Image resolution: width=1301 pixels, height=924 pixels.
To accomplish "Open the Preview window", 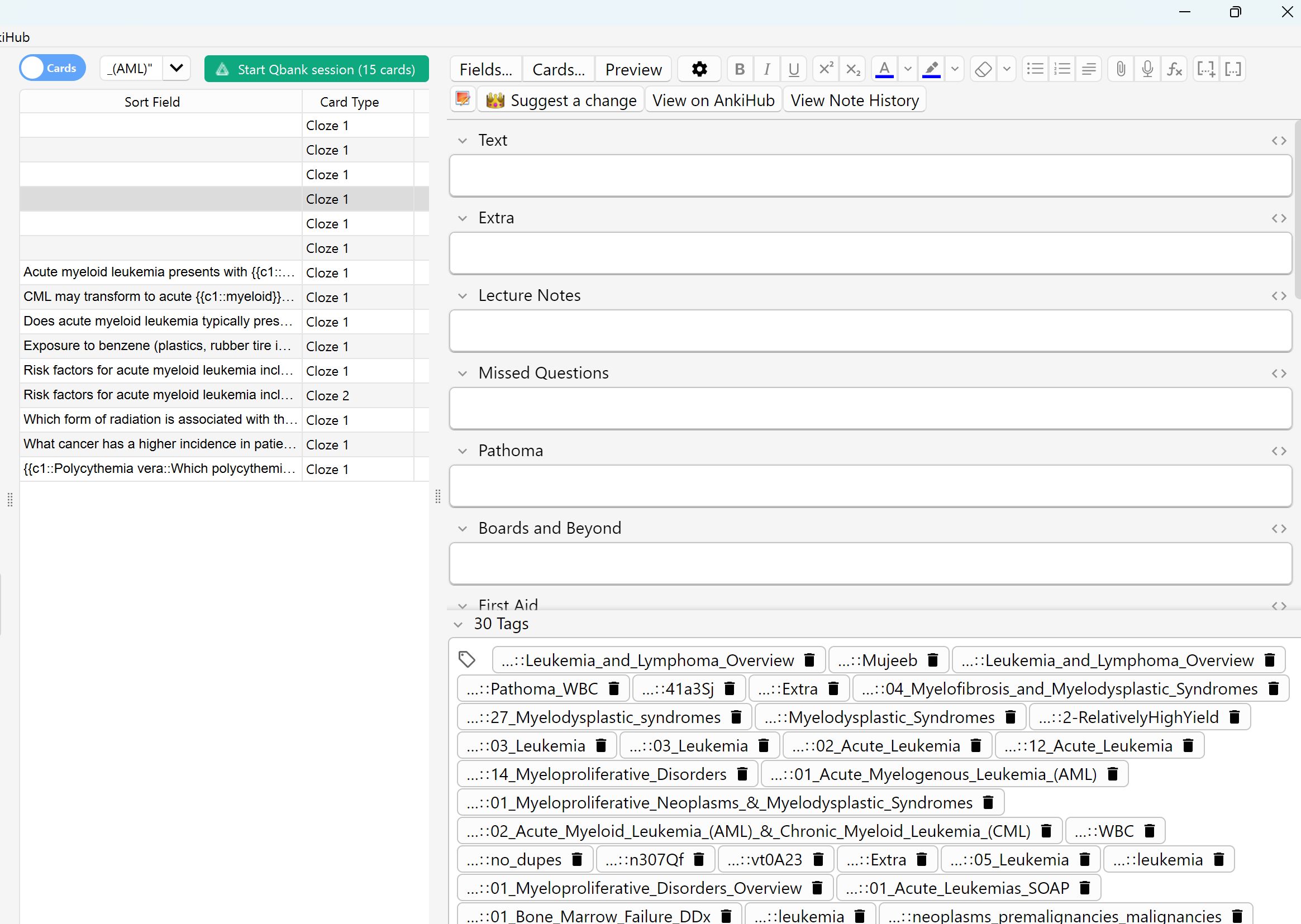I will click(x=633, y=69).
